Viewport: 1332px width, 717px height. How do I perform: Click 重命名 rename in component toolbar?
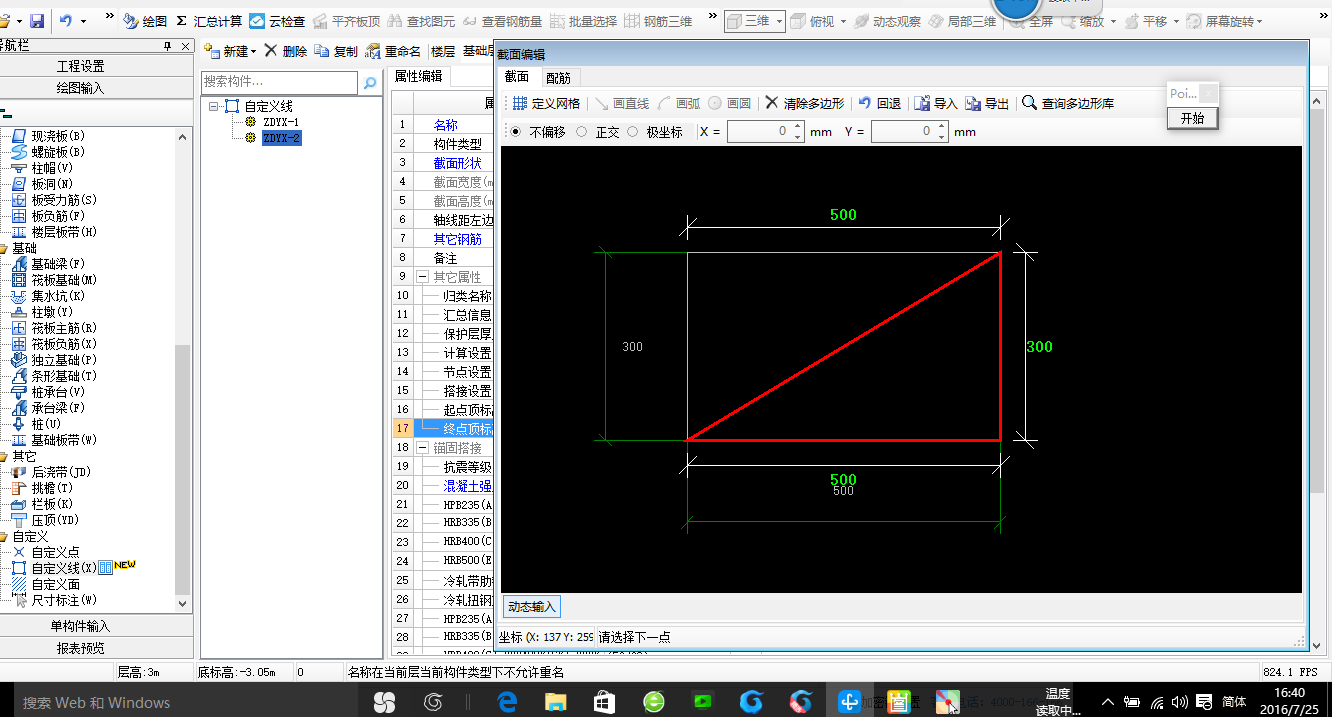393,52
